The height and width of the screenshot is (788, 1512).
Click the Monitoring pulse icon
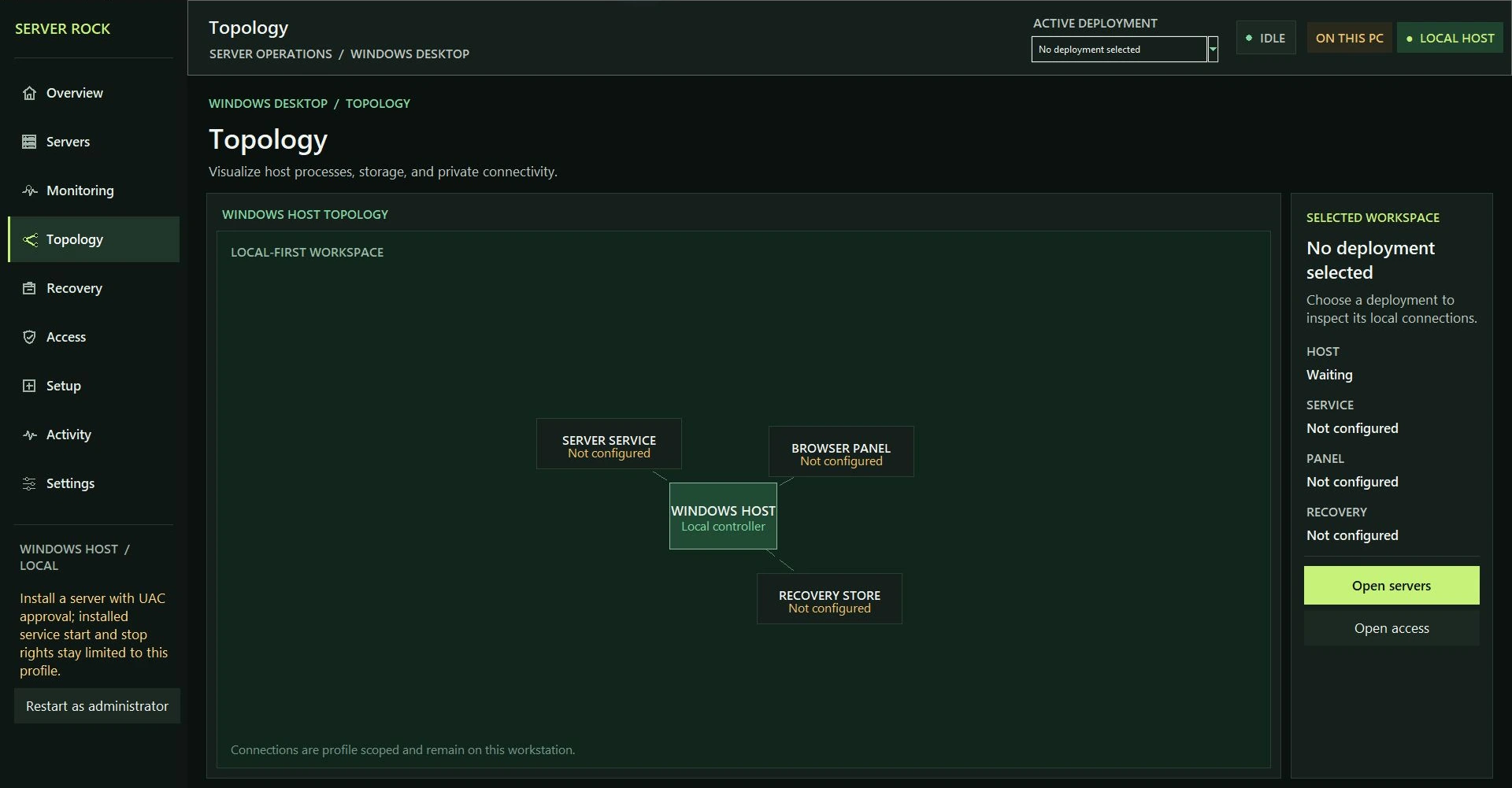(29, 191)
